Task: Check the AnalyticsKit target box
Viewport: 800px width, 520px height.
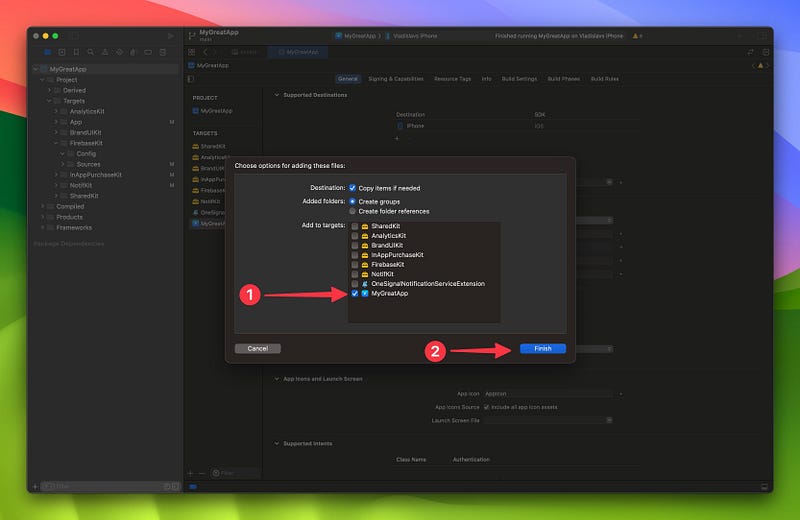Action: click(x=355, y=236)
